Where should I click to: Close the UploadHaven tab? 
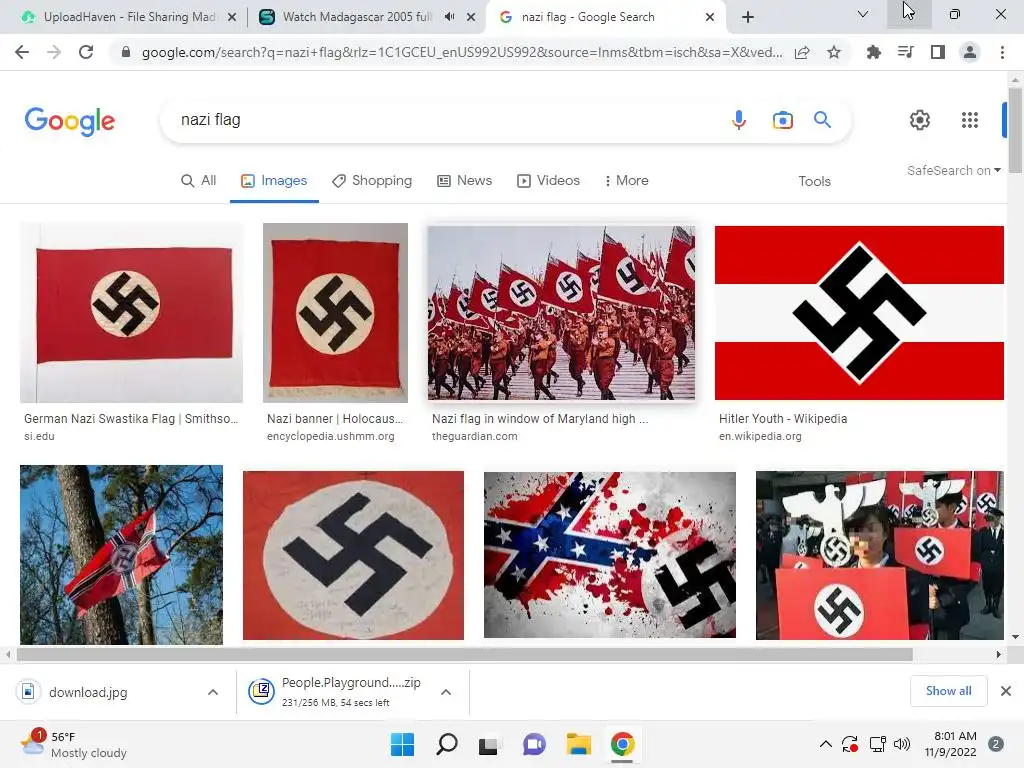232,17
